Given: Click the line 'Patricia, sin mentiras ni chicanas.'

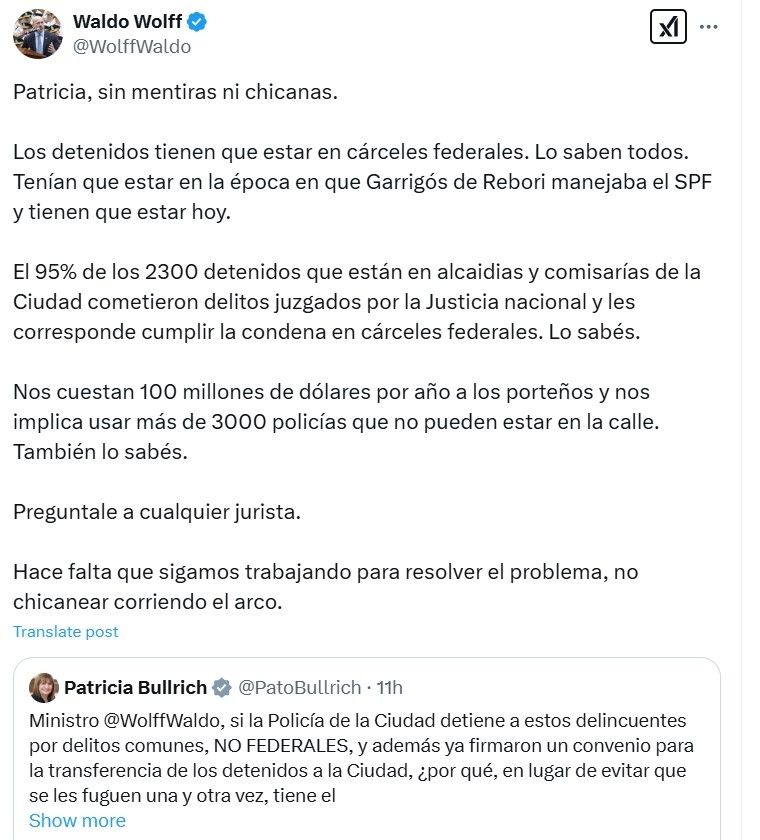Looking at the screenshot, I should 176,90.
